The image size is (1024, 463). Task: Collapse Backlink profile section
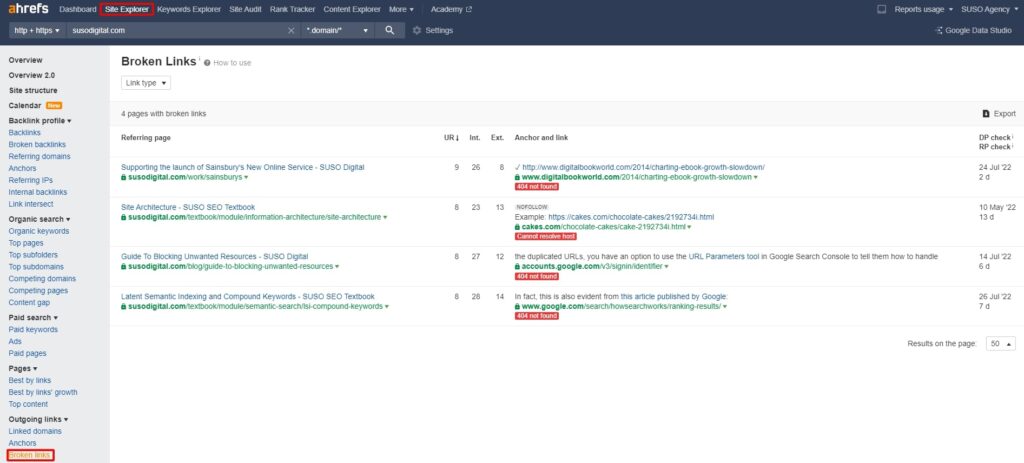[40, 121]
